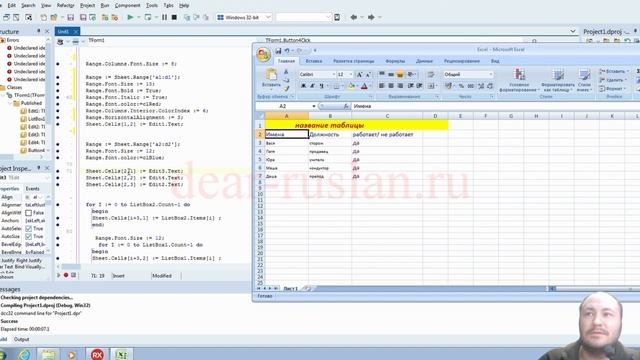
Task: Open the Refactor menu
Action: coord(65,5)
